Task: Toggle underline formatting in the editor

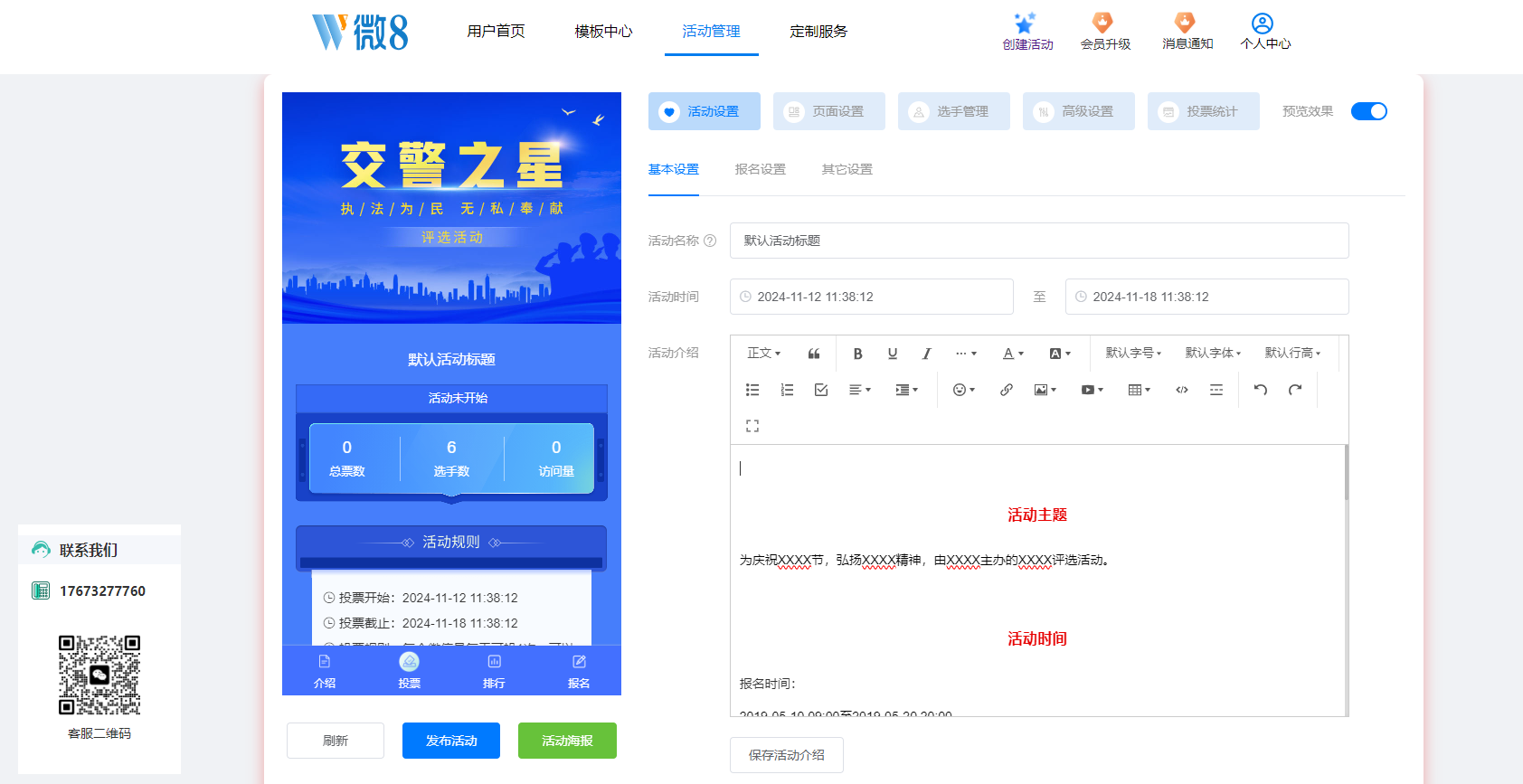Action: (893, 354)
